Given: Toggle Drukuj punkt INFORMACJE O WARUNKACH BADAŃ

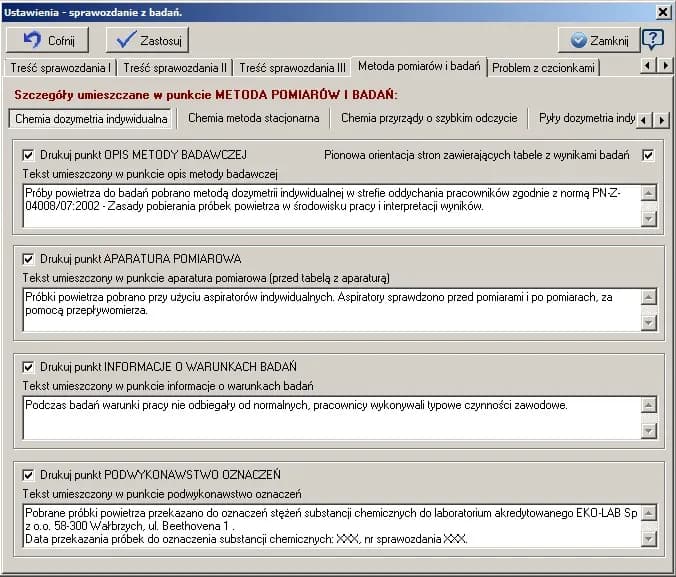Looking at the screenshot, I should (28, 367).
